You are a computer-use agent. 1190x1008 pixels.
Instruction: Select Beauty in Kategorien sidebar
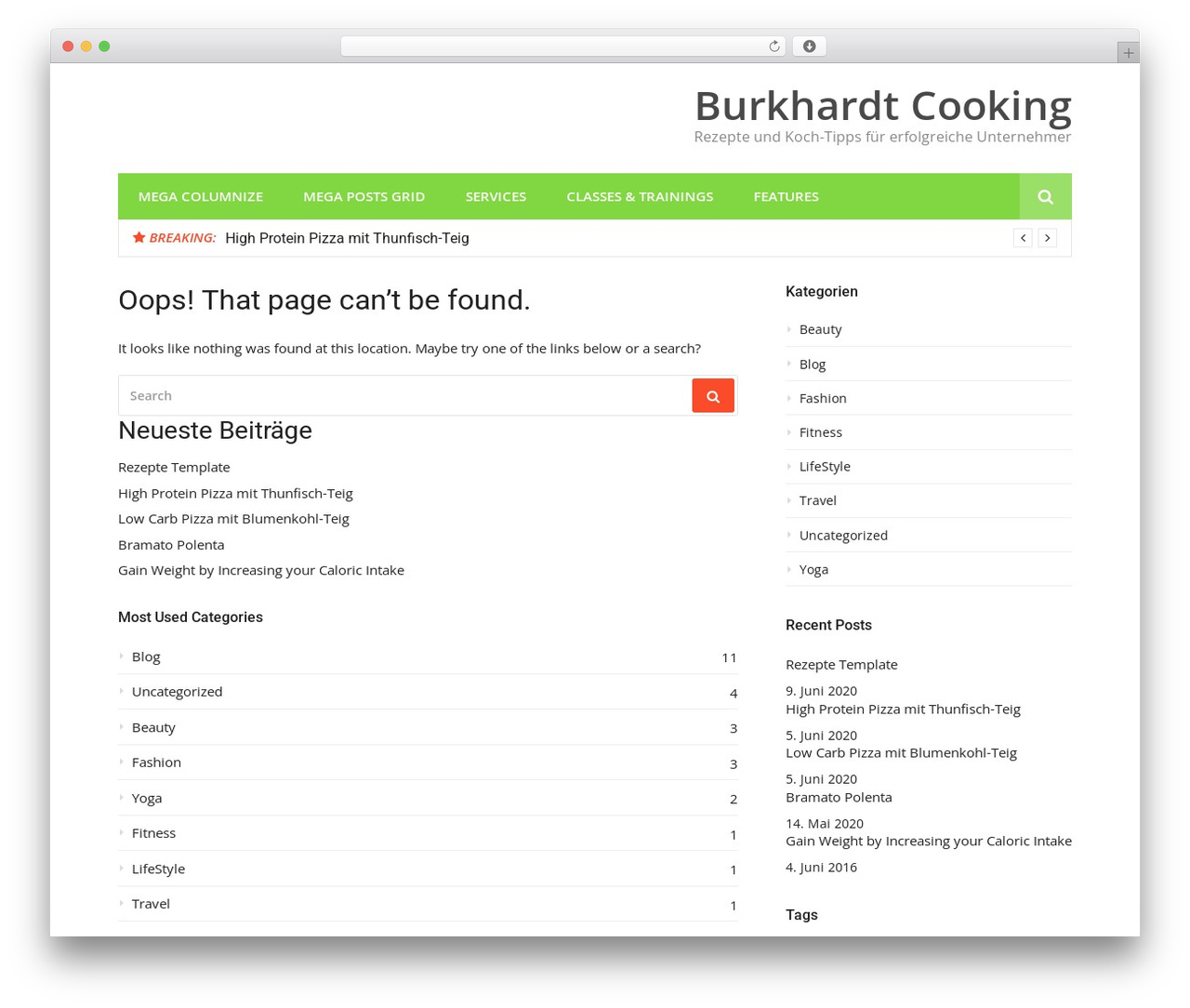pos(820,329)
